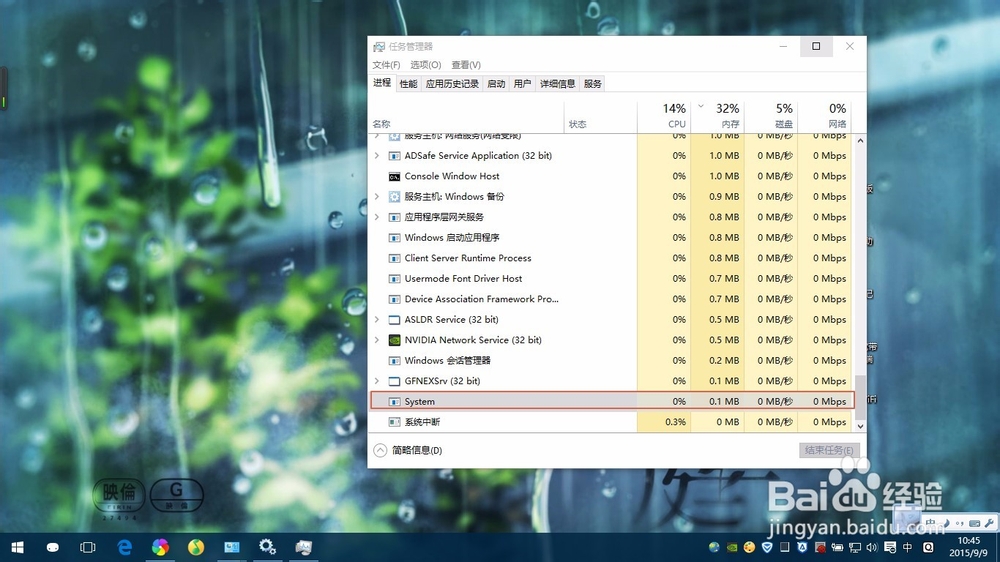Open the gear settings app on taskbar
Screen dimensions: 1000x562
267,547
